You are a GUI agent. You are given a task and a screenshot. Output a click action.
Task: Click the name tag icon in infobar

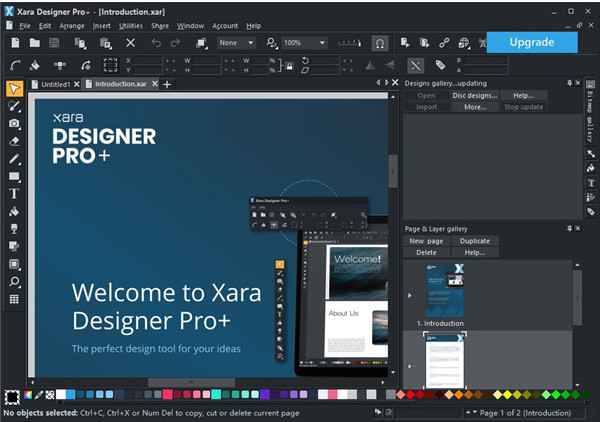[440, 65]
